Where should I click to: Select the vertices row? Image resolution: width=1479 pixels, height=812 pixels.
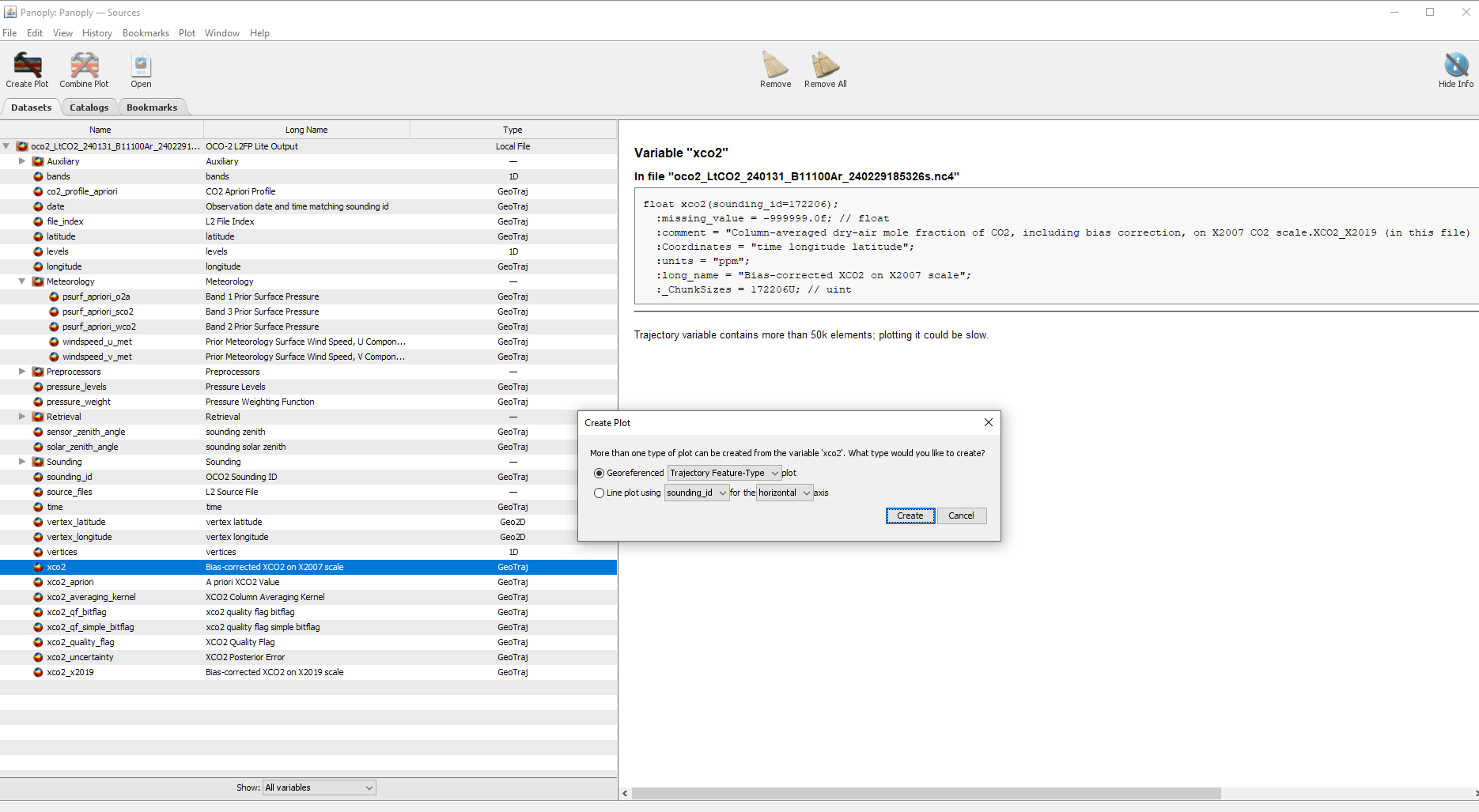308,552
